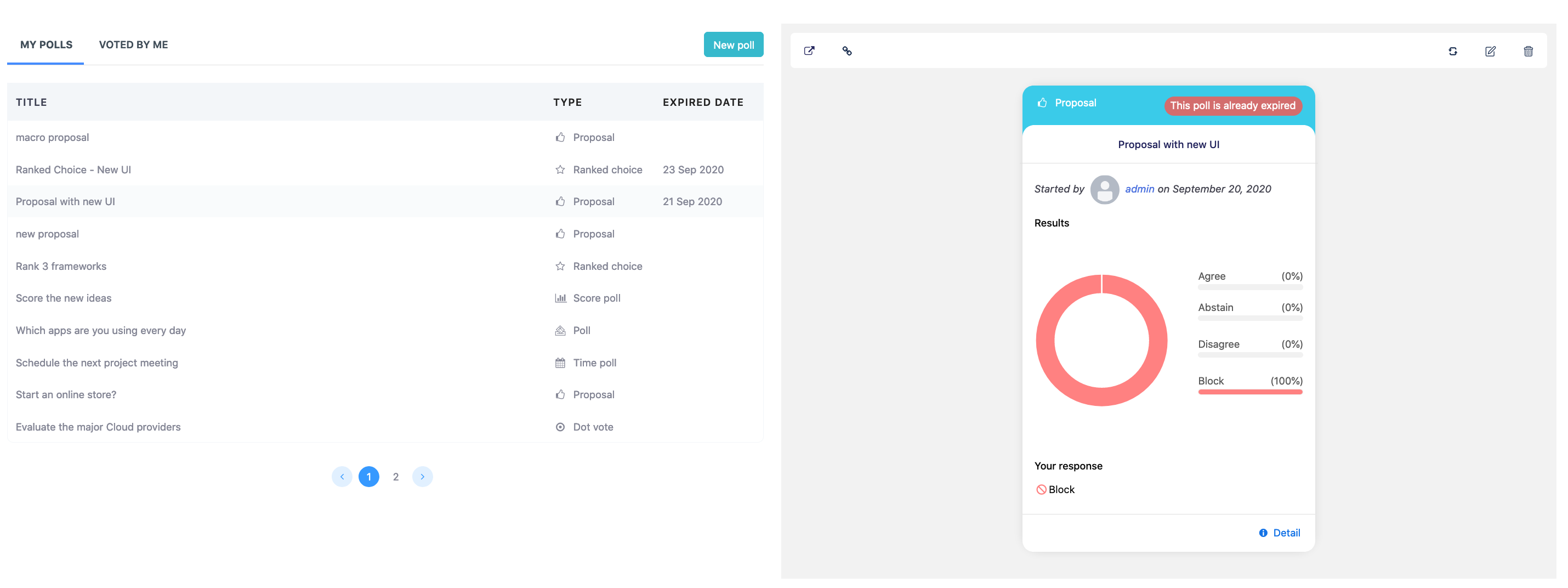
Task: Select the My Polls tab
Action: [x=46, y=45]
